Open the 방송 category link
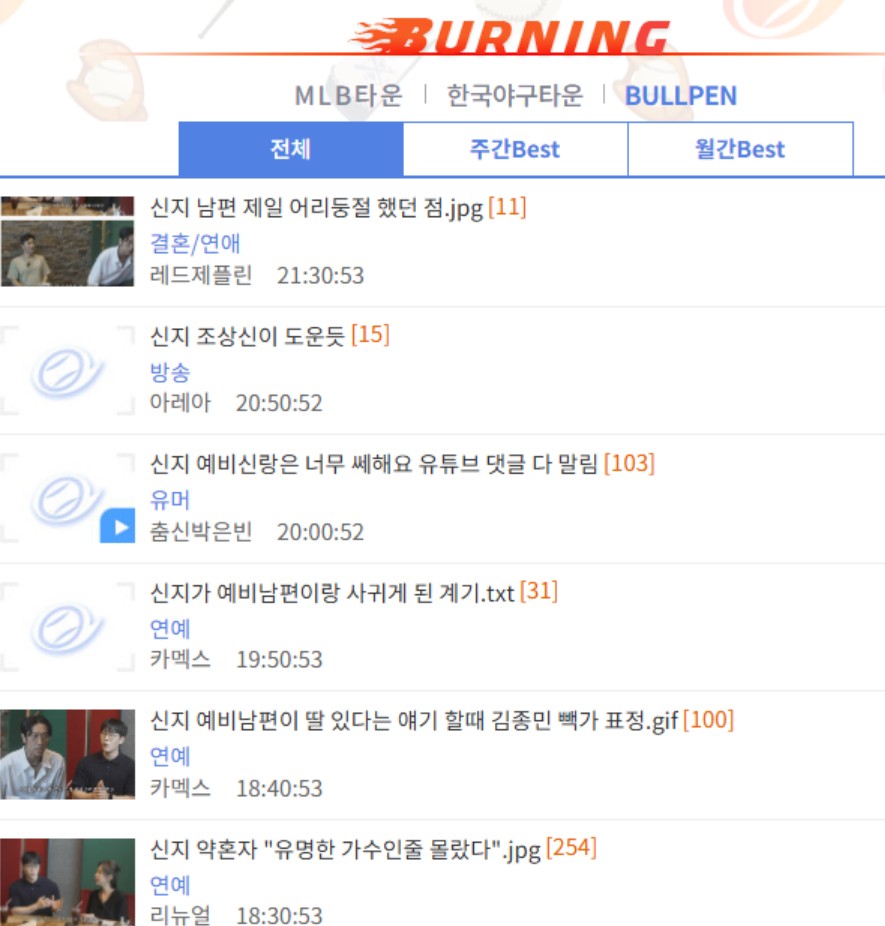 pyautogui.click(x=170, y=372)
